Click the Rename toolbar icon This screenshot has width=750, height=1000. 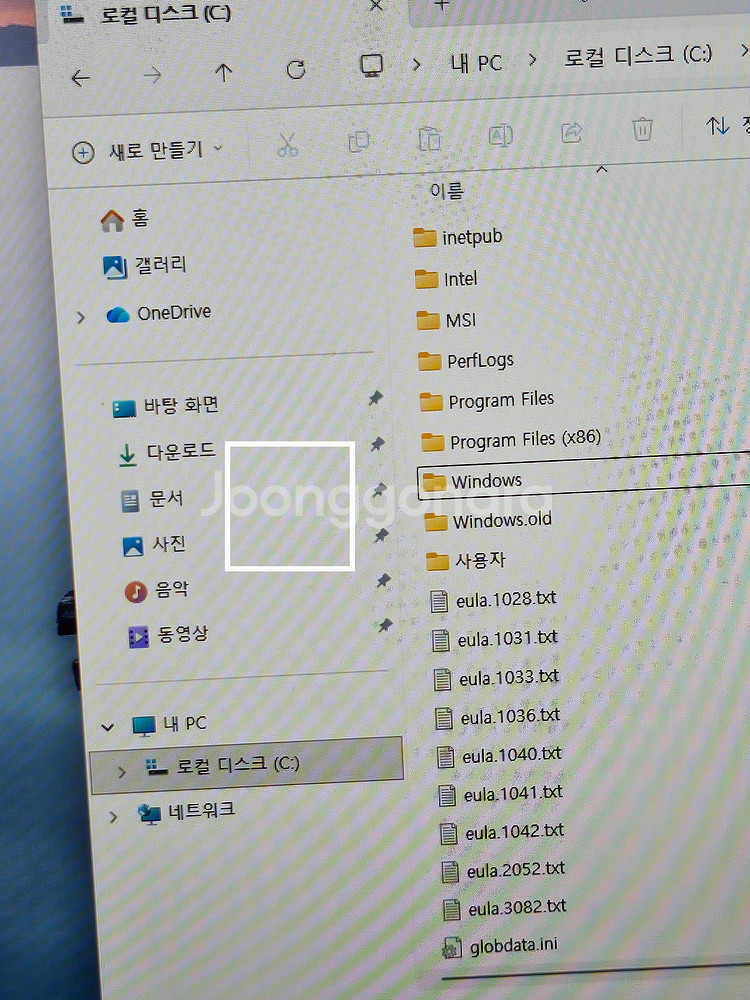[500, 135]
